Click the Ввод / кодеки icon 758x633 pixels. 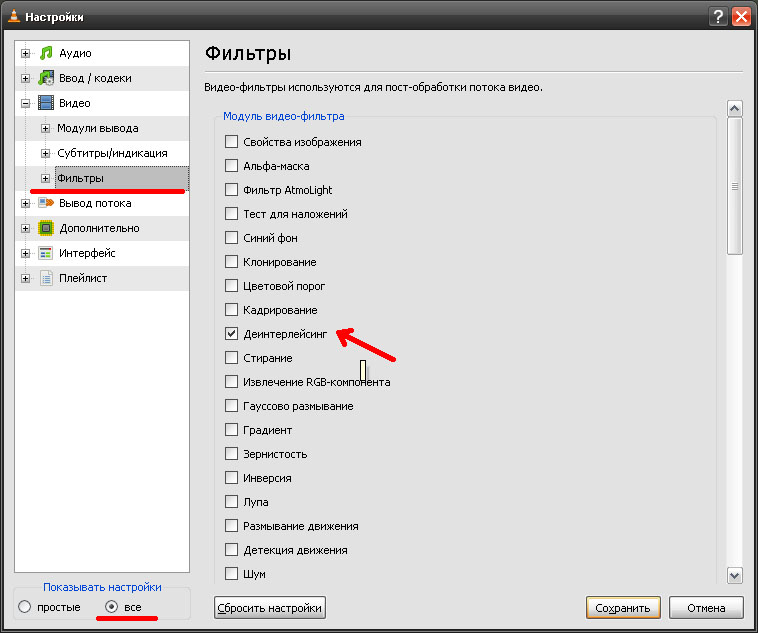pyautogui.click(x=45, y=78)
